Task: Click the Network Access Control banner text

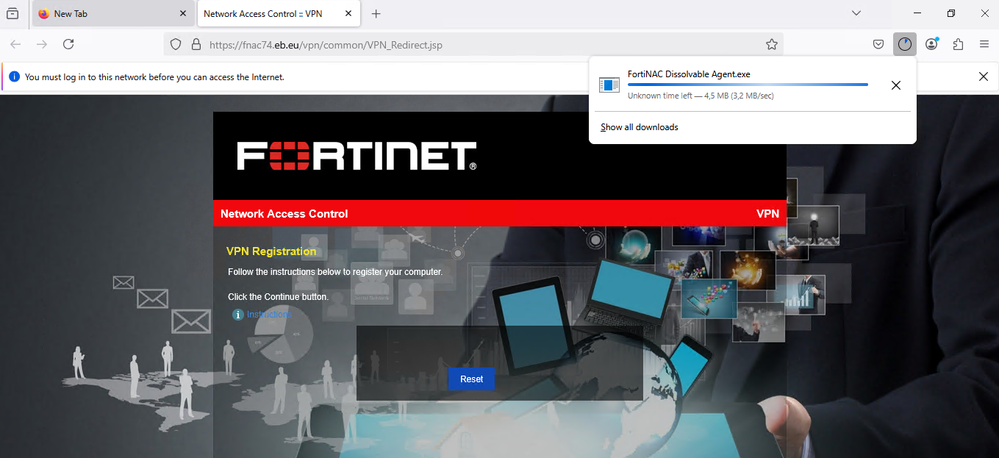Action: pyautogui.click(x=284, y=214)
